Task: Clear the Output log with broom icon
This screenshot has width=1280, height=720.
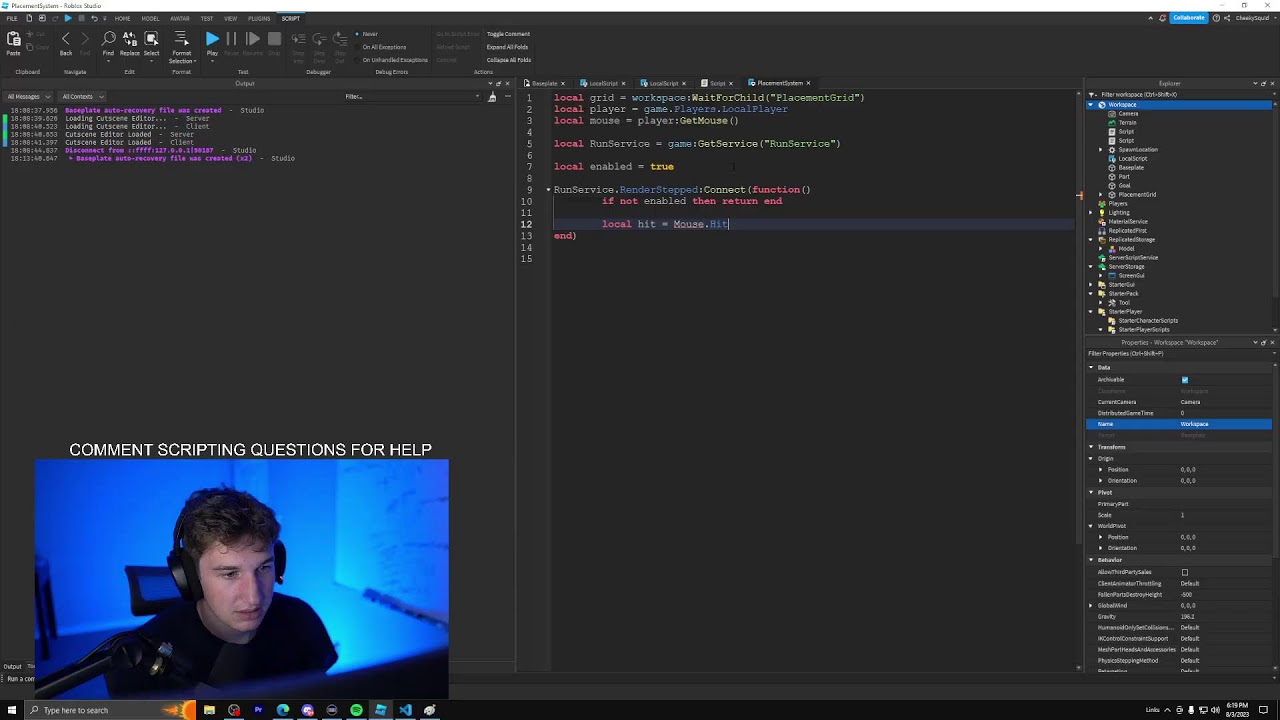Action: pos(492,97)
